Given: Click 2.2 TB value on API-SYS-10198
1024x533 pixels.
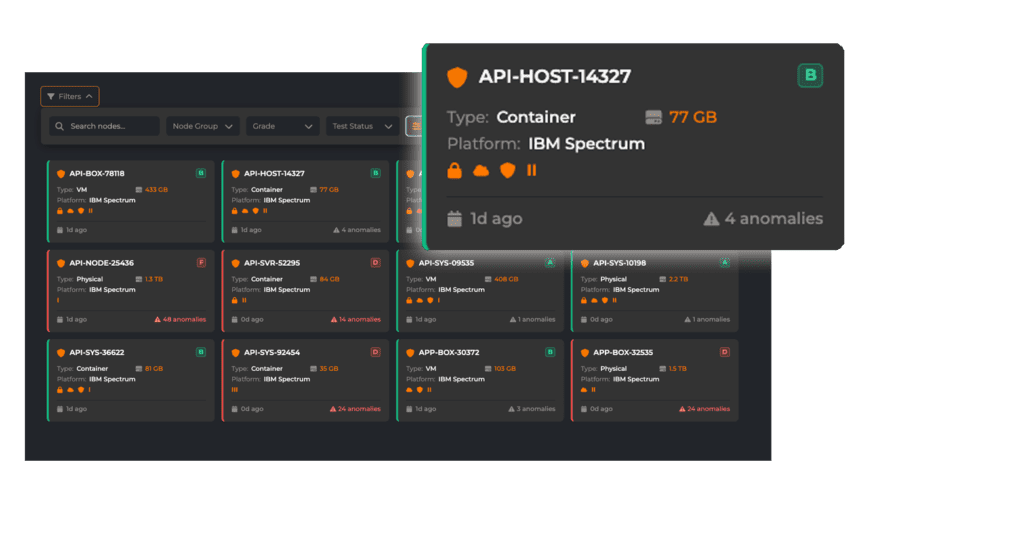Looking at the screenshot, I should [x=679, y=279].
